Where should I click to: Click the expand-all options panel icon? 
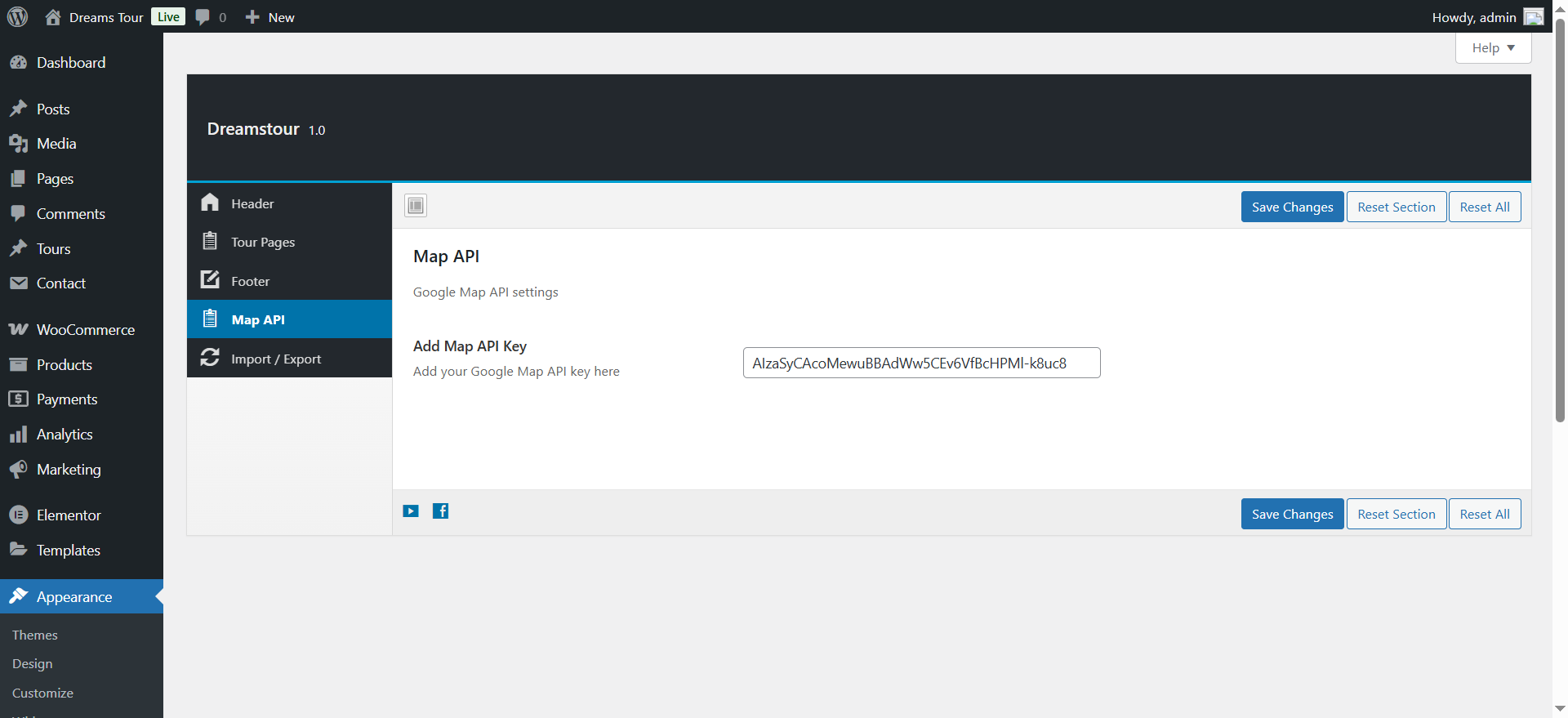[416, 206]
